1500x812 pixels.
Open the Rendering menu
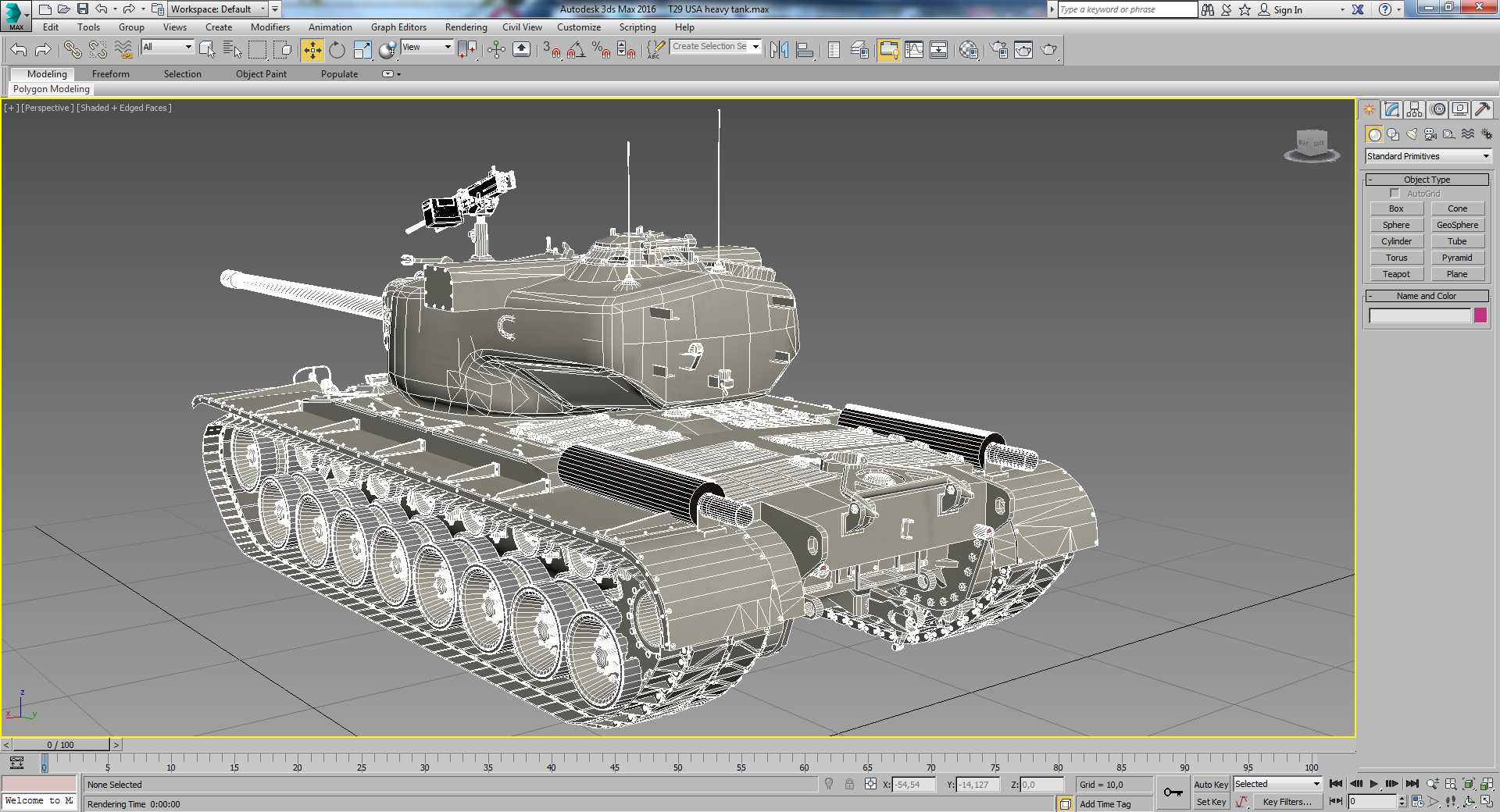pos(466,27)
